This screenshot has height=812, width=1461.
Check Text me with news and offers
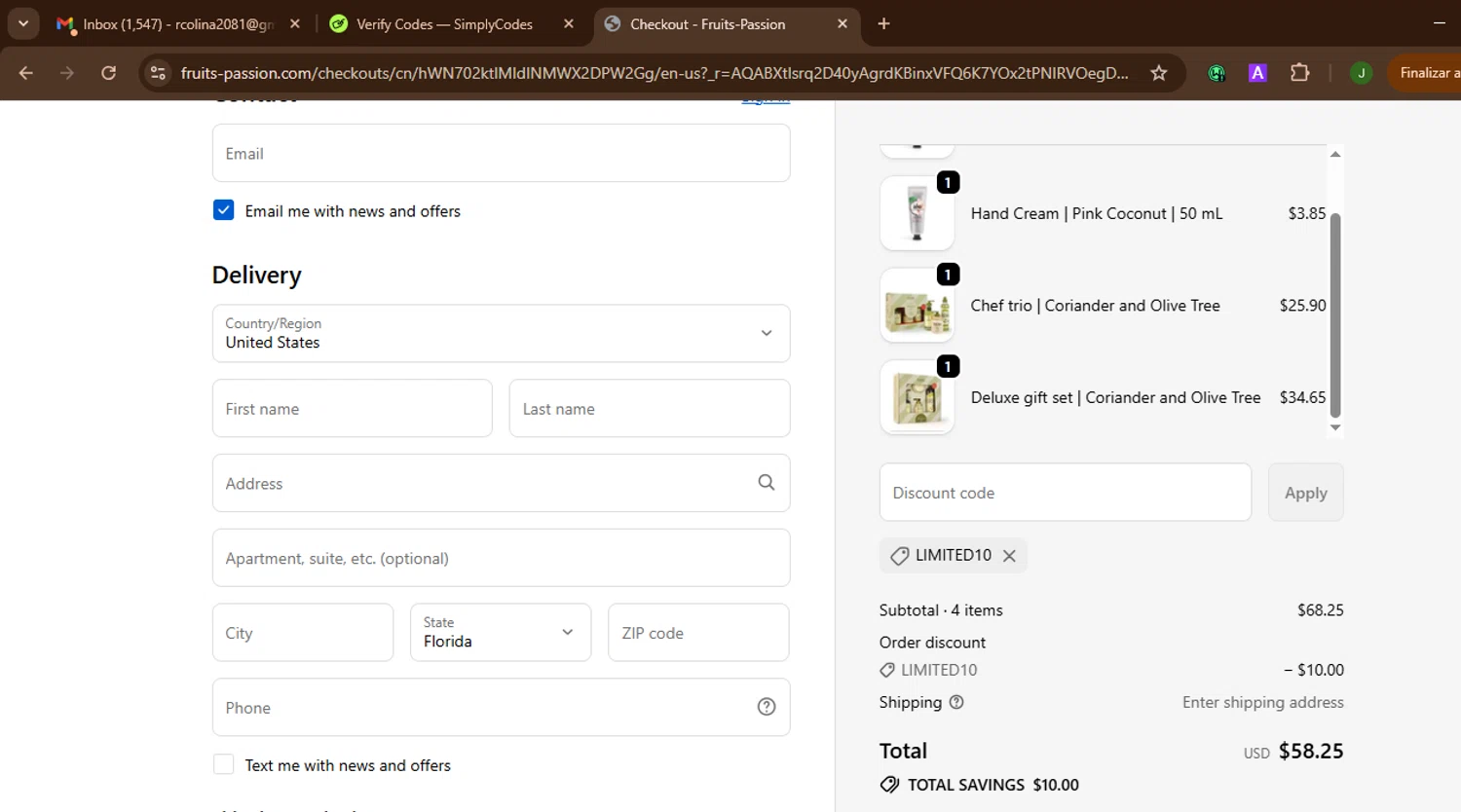click(x=224, y=764)
